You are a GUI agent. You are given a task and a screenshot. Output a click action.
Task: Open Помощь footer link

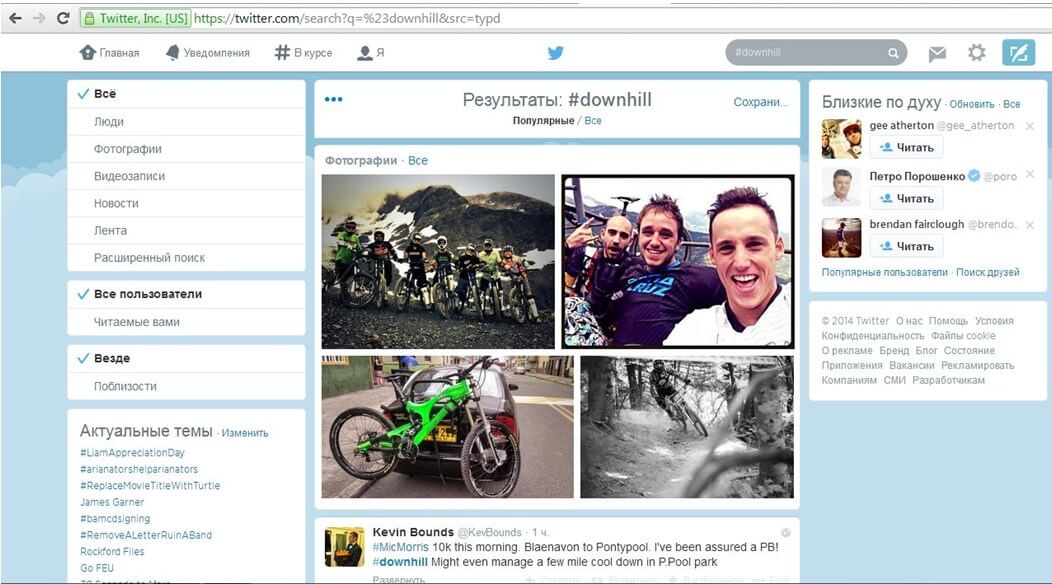coord(948,321)
